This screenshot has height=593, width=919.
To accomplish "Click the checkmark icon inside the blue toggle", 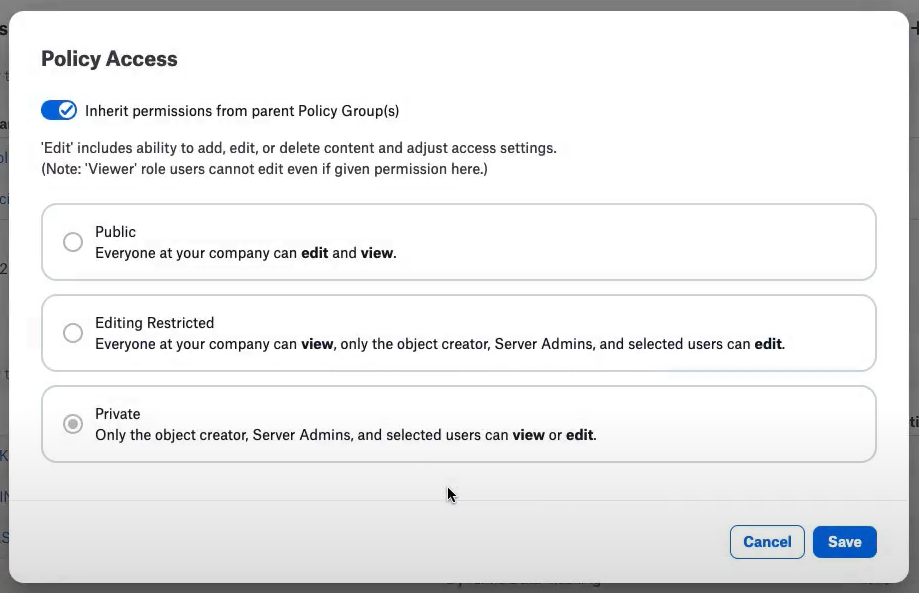I will point(67,110).
